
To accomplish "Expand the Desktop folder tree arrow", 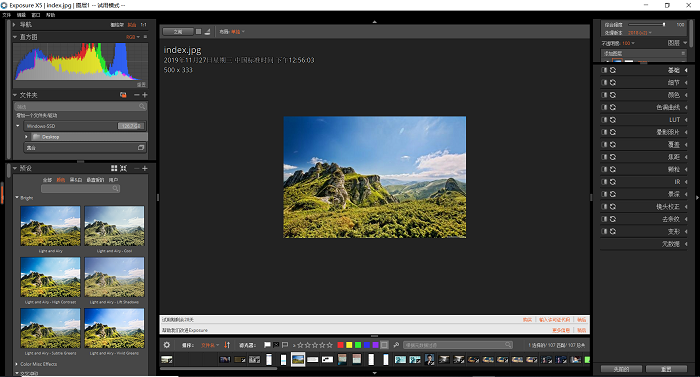I will tap(27, 137).
